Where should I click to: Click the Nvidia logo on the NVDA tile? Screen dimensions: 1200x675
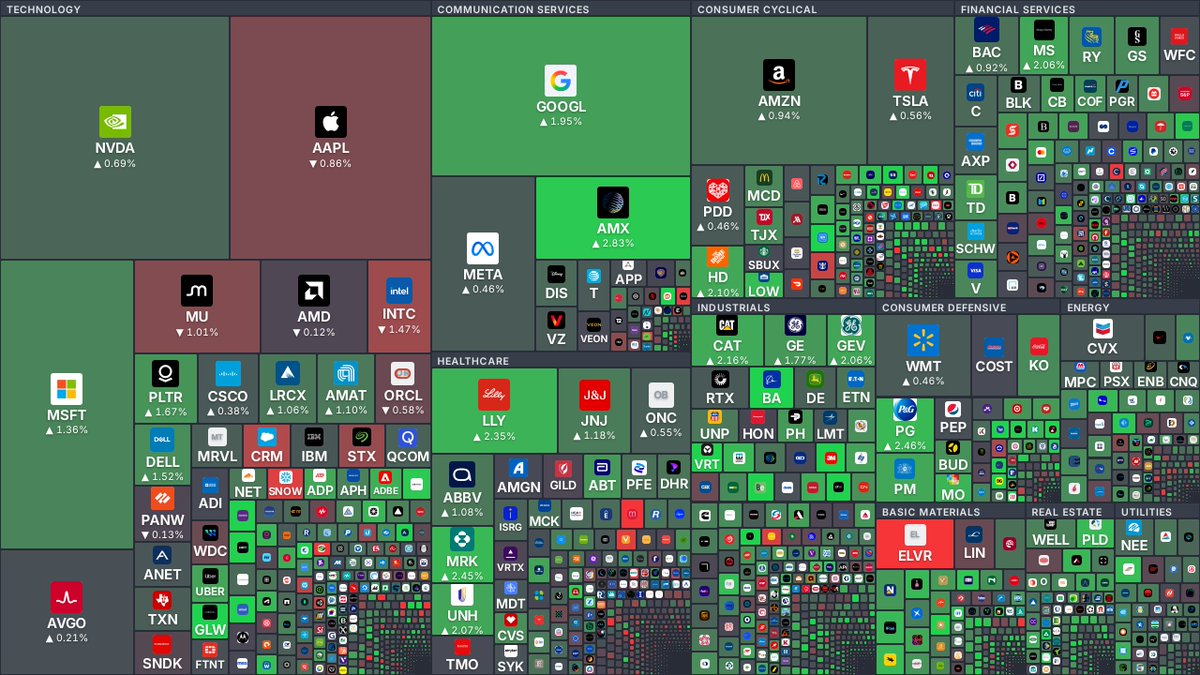(115, 122)
